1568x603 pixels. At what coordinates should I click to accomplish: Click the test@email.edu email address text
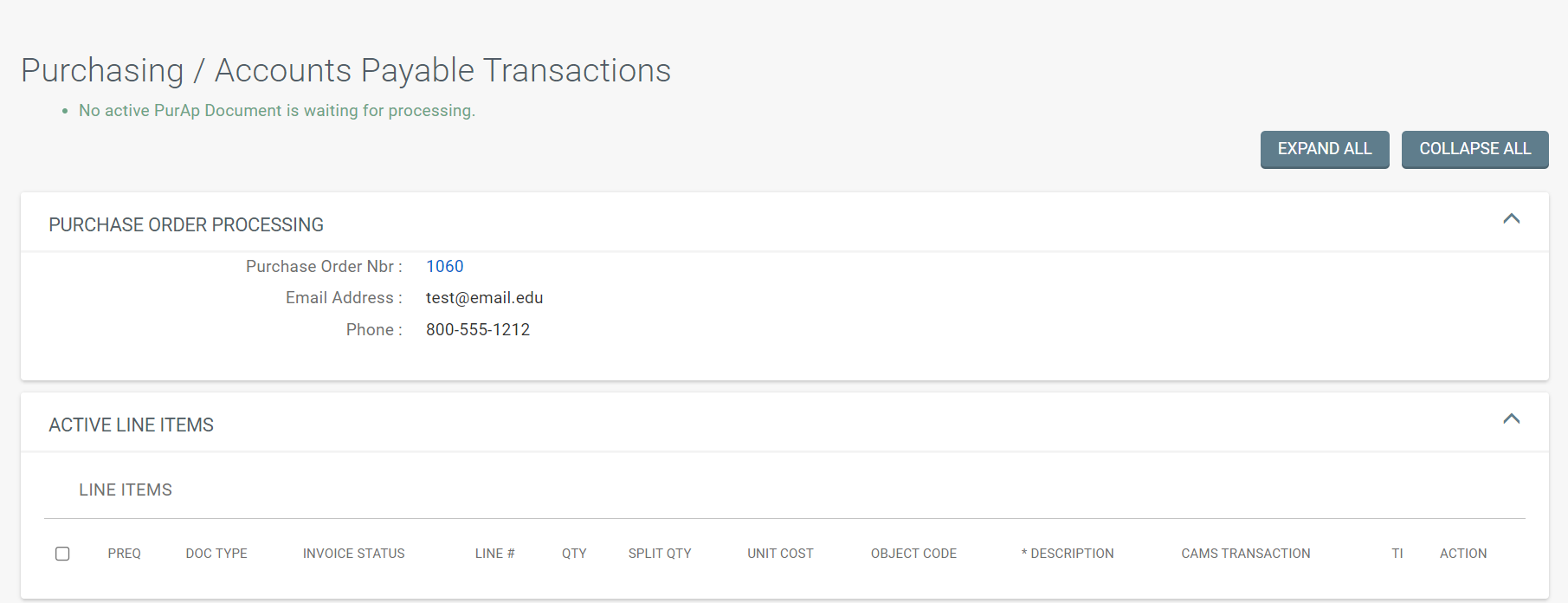[x=484, y=298]
